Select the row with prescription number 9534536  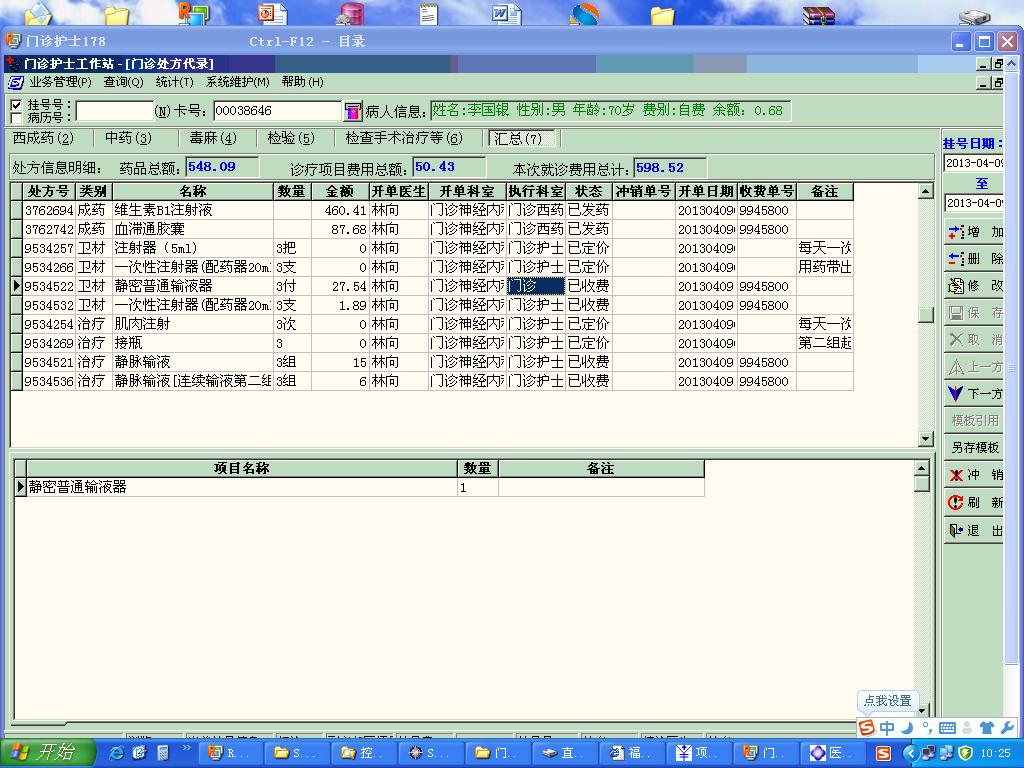(432, 381)
